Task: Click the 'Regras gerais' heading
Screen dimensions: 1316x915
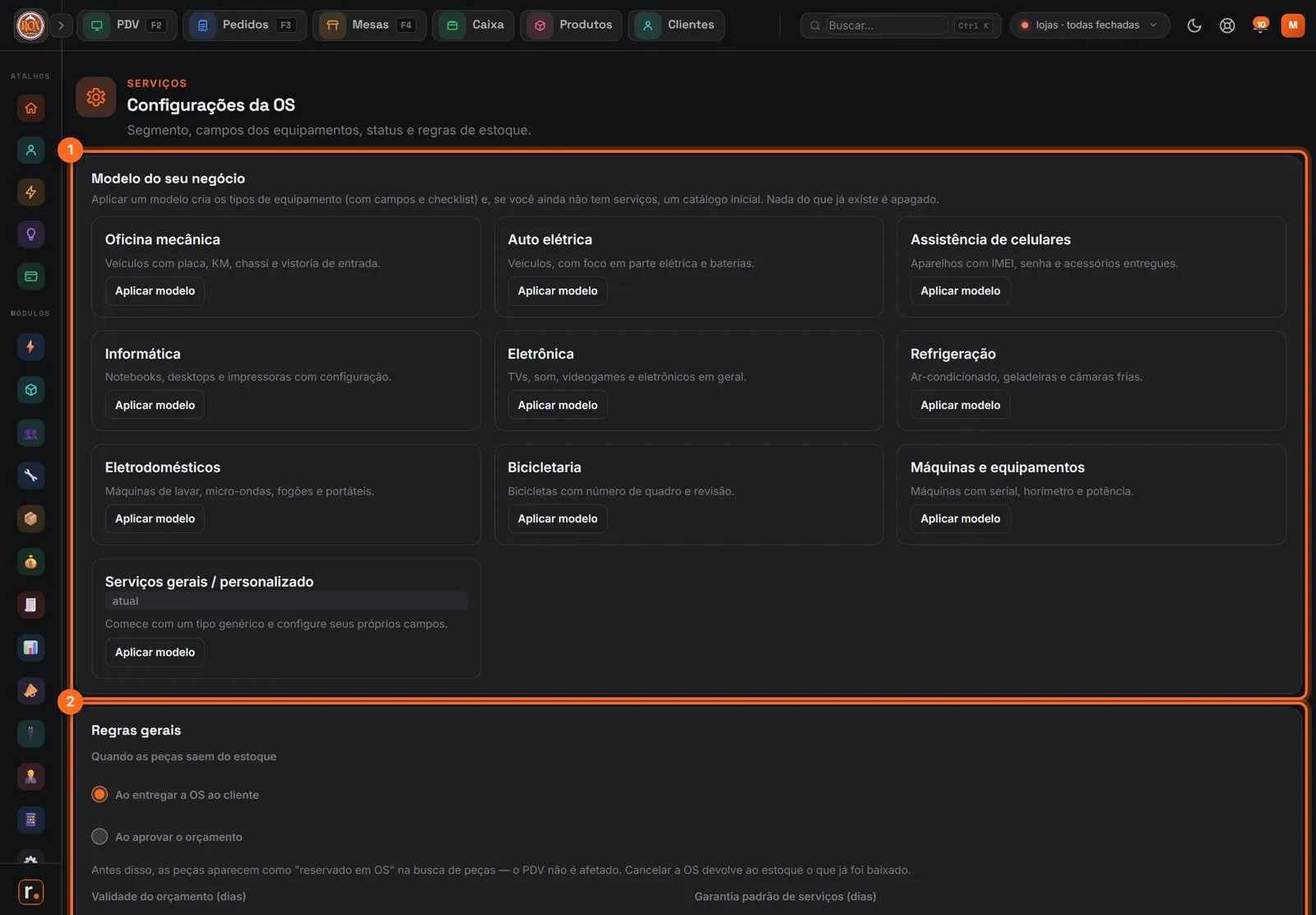Action: [136, 731]
